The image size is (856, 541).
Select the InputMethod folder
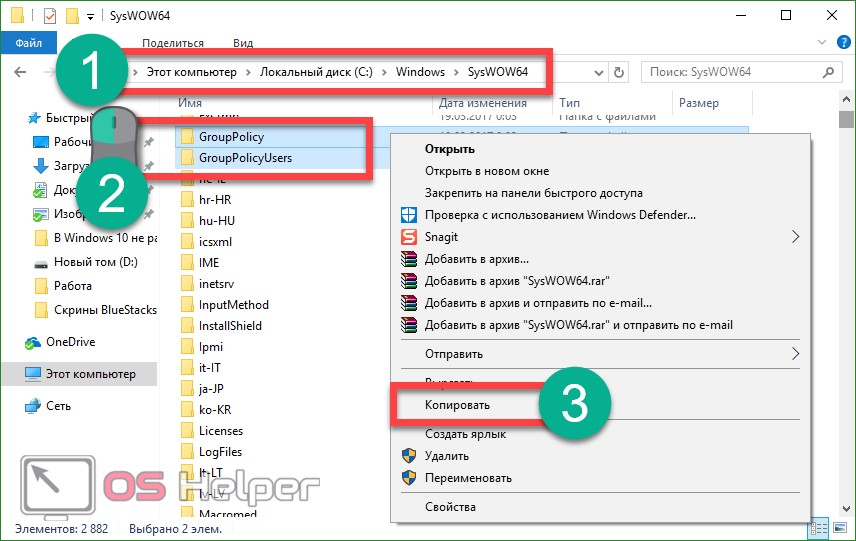click(234, 305)
